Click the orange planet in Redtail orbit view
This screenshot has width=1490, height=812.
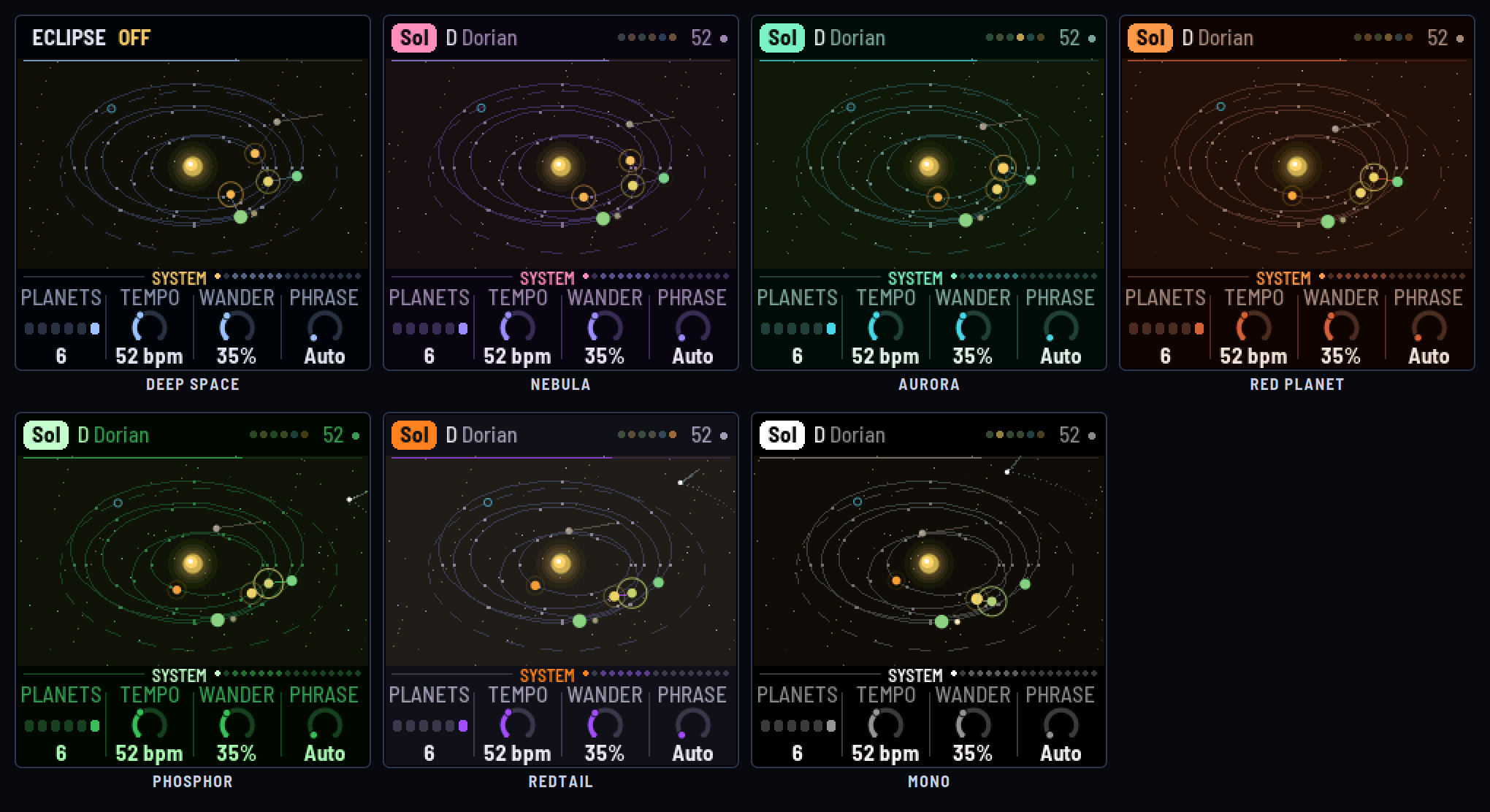[x=535, y=586]
